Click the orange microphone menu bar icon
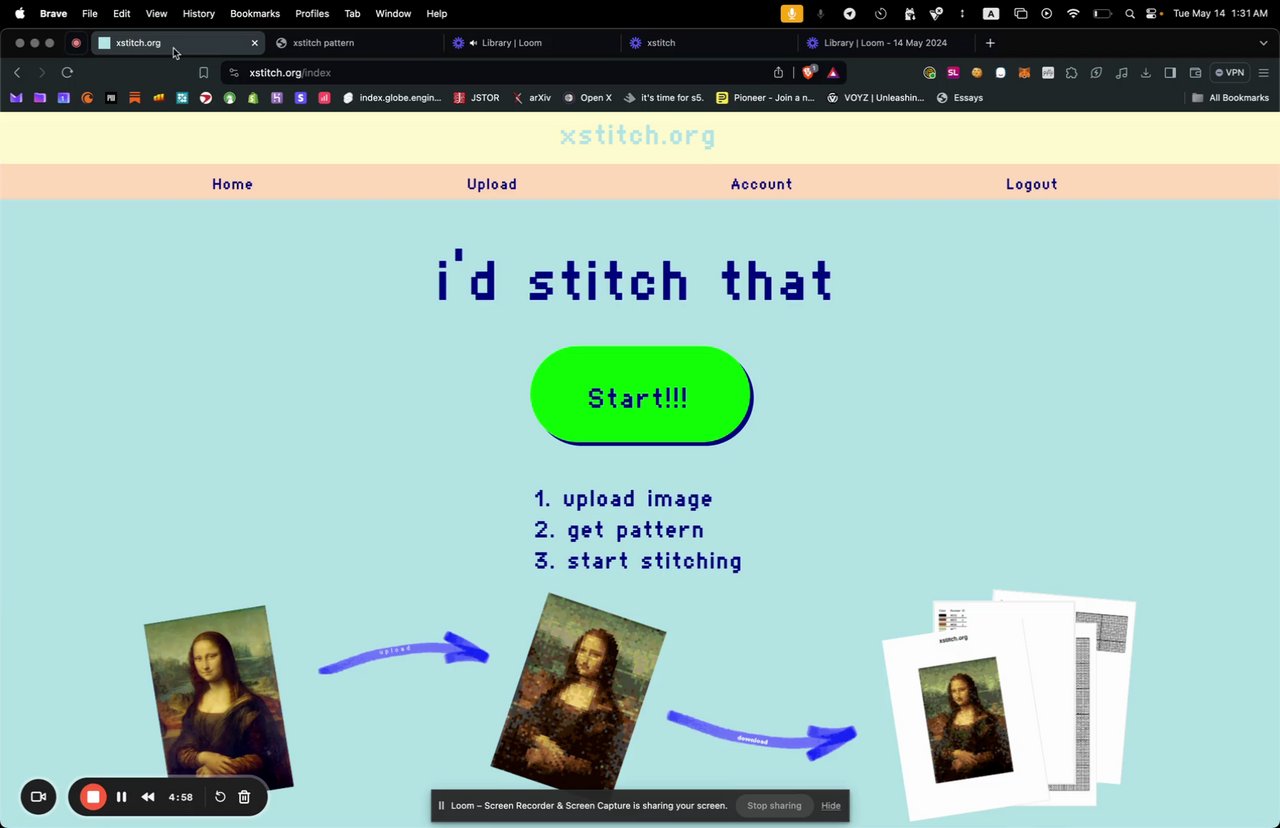1280x828 pixels. pyautogui.click(x=792, y=14)
